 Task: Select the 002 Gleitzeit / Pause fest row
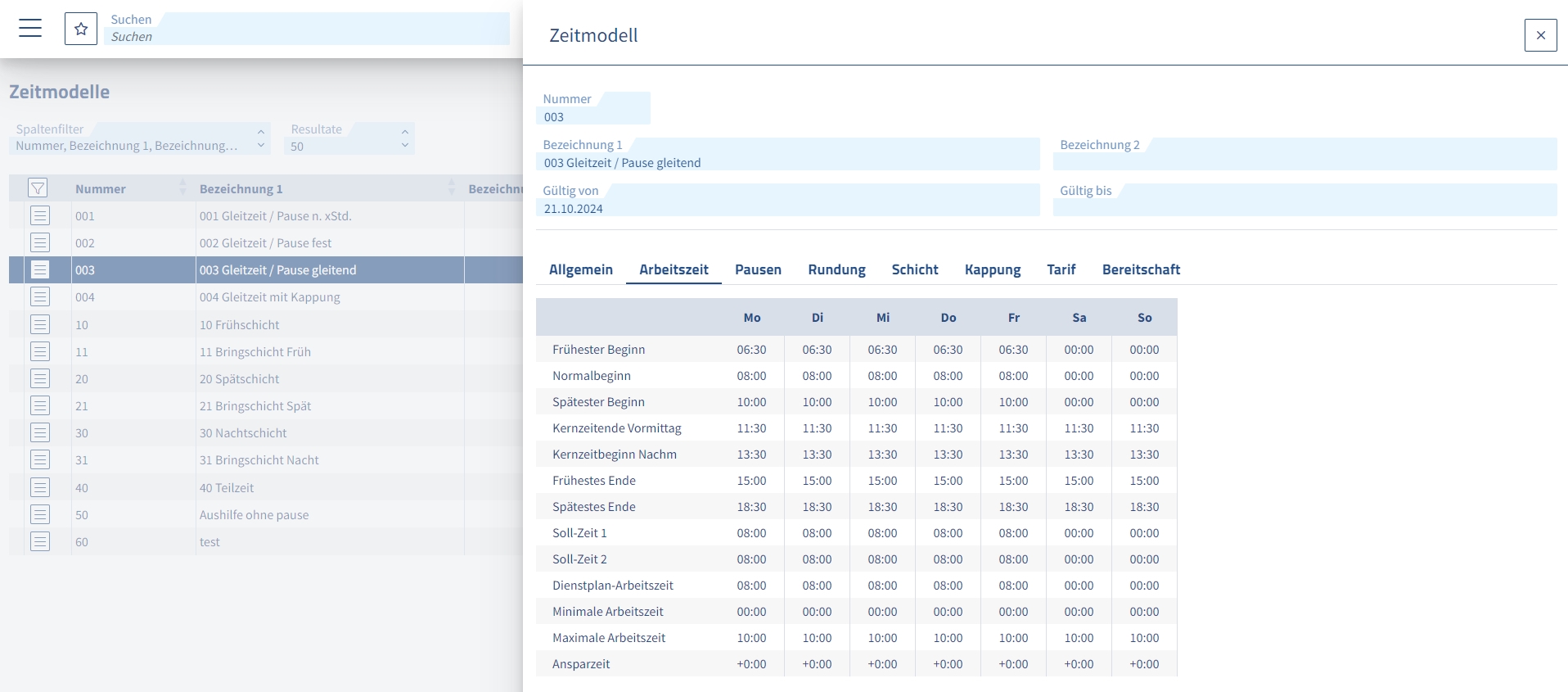coord(266,242)
